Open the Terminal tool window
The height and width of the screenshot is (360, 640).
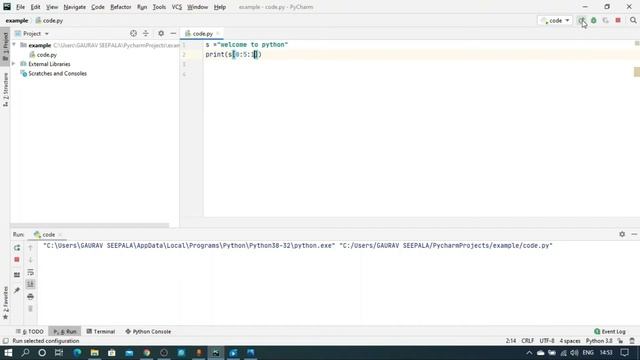pos(100,331)
